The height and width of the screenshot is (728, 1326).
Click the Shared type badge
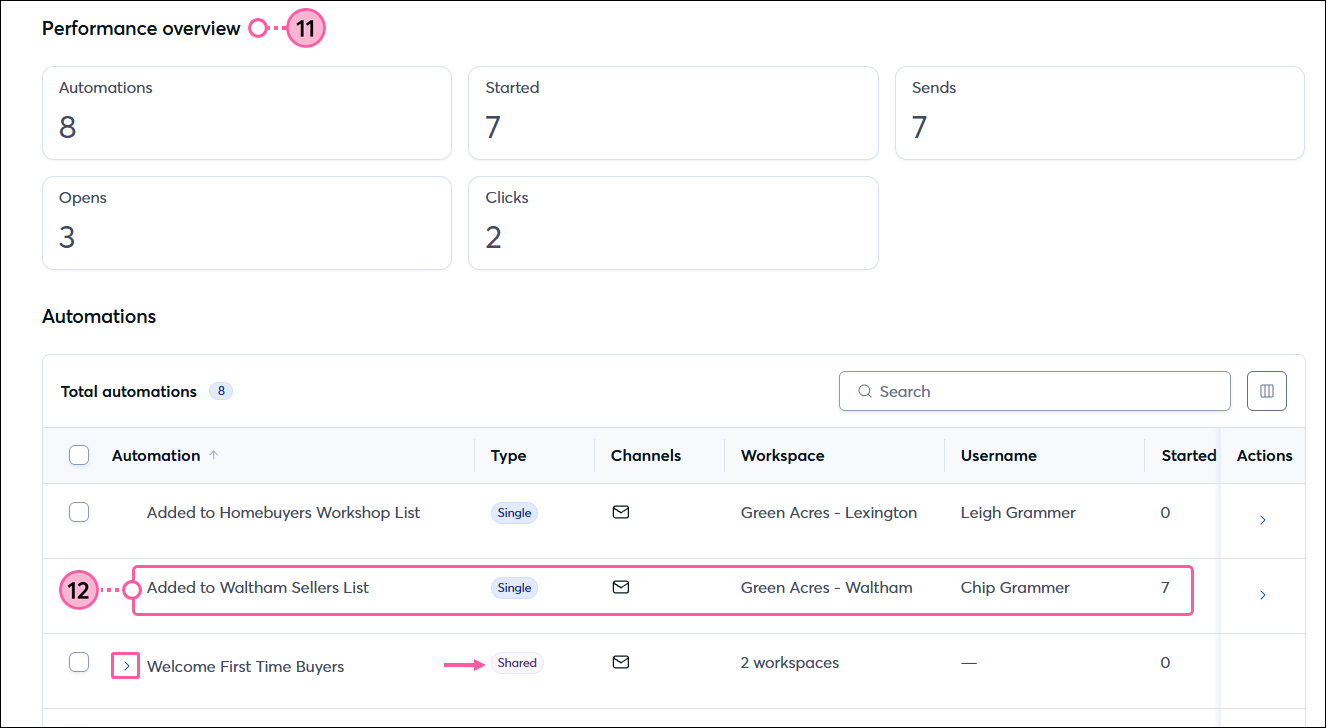pyautogui.click(x=517, y=663)
